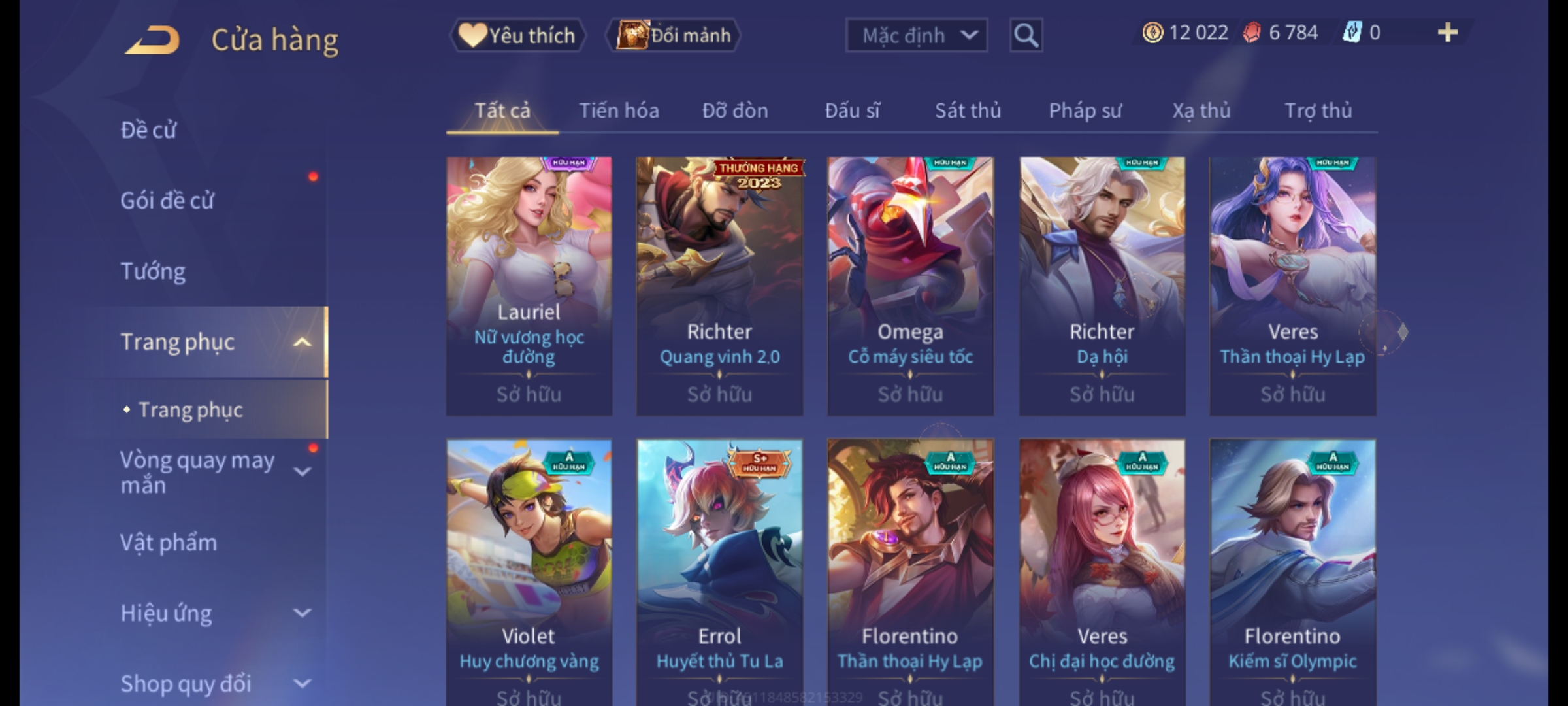Select Lauriel Nữ vương học đường skin

click(x=529, y=286)
